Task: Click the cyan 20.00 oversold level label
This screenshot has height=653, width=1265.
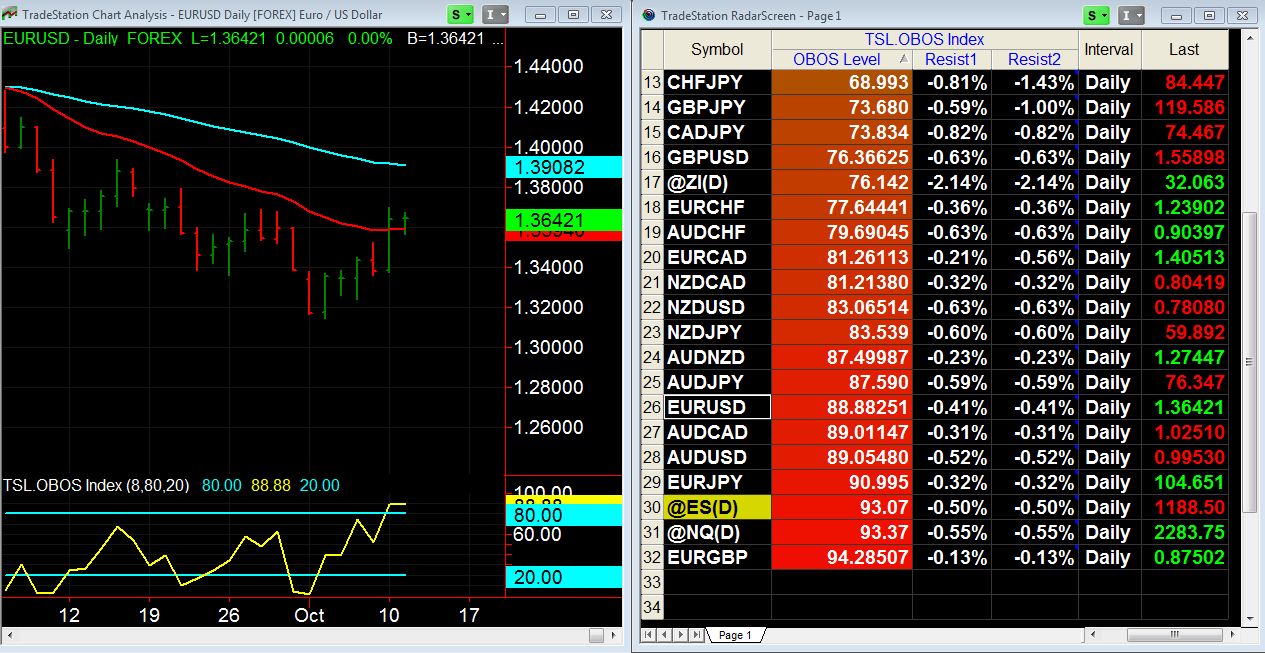Action: coord(565,577)
